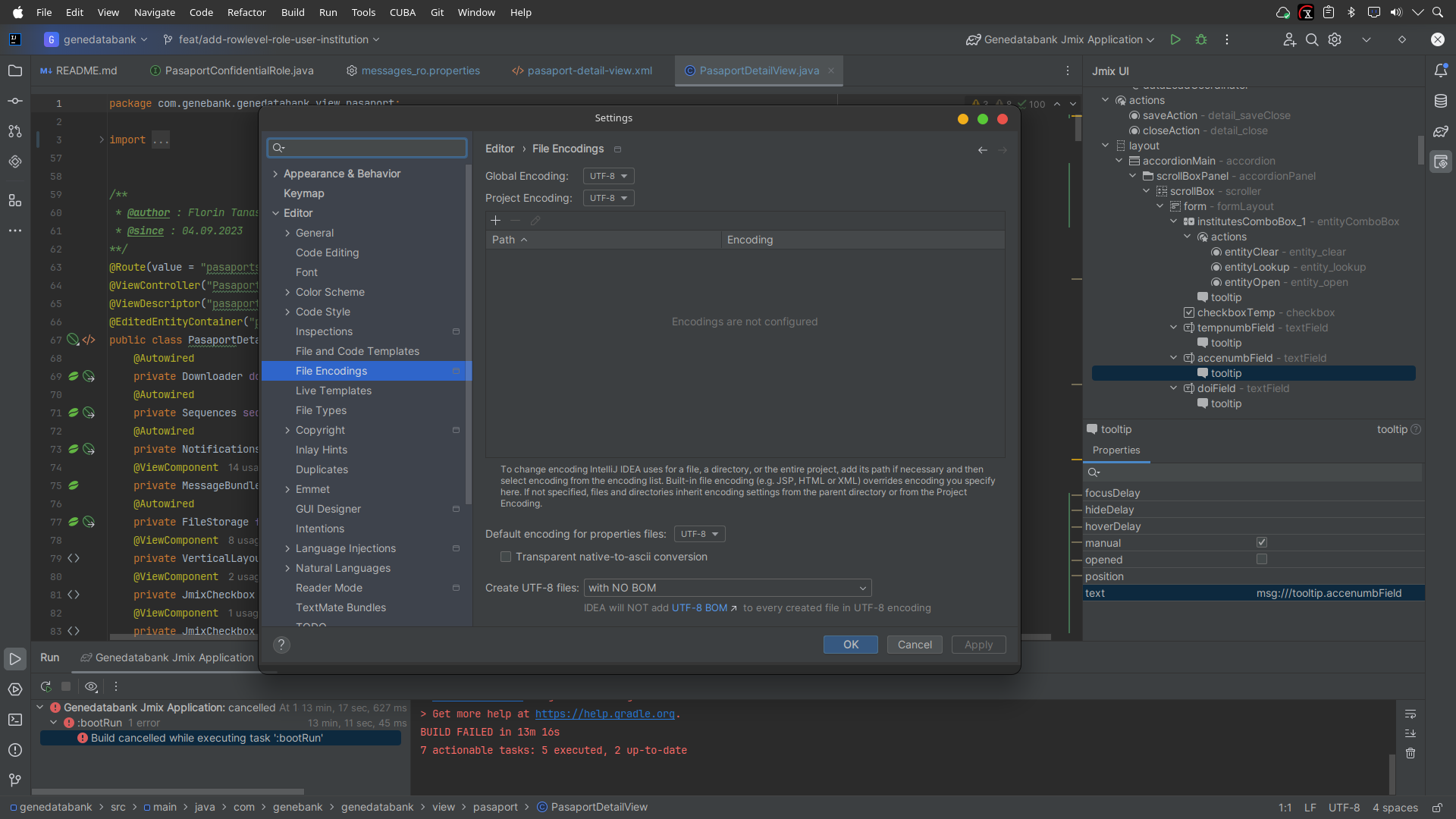Open the Terminal tool window icon
The image size is (1456, 819).
coord(15,720)
